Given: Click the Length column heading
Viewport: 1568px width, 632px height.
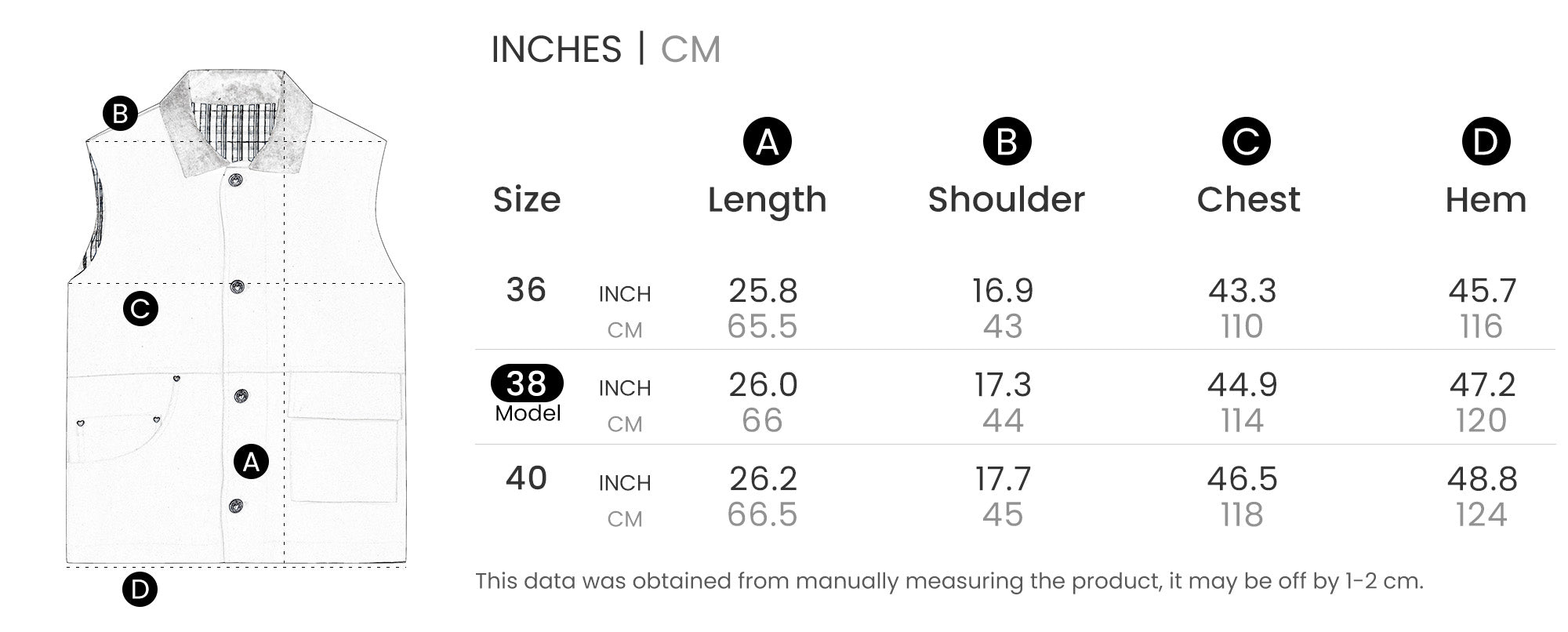Looking at the screenshot, I should pos(768,200).
